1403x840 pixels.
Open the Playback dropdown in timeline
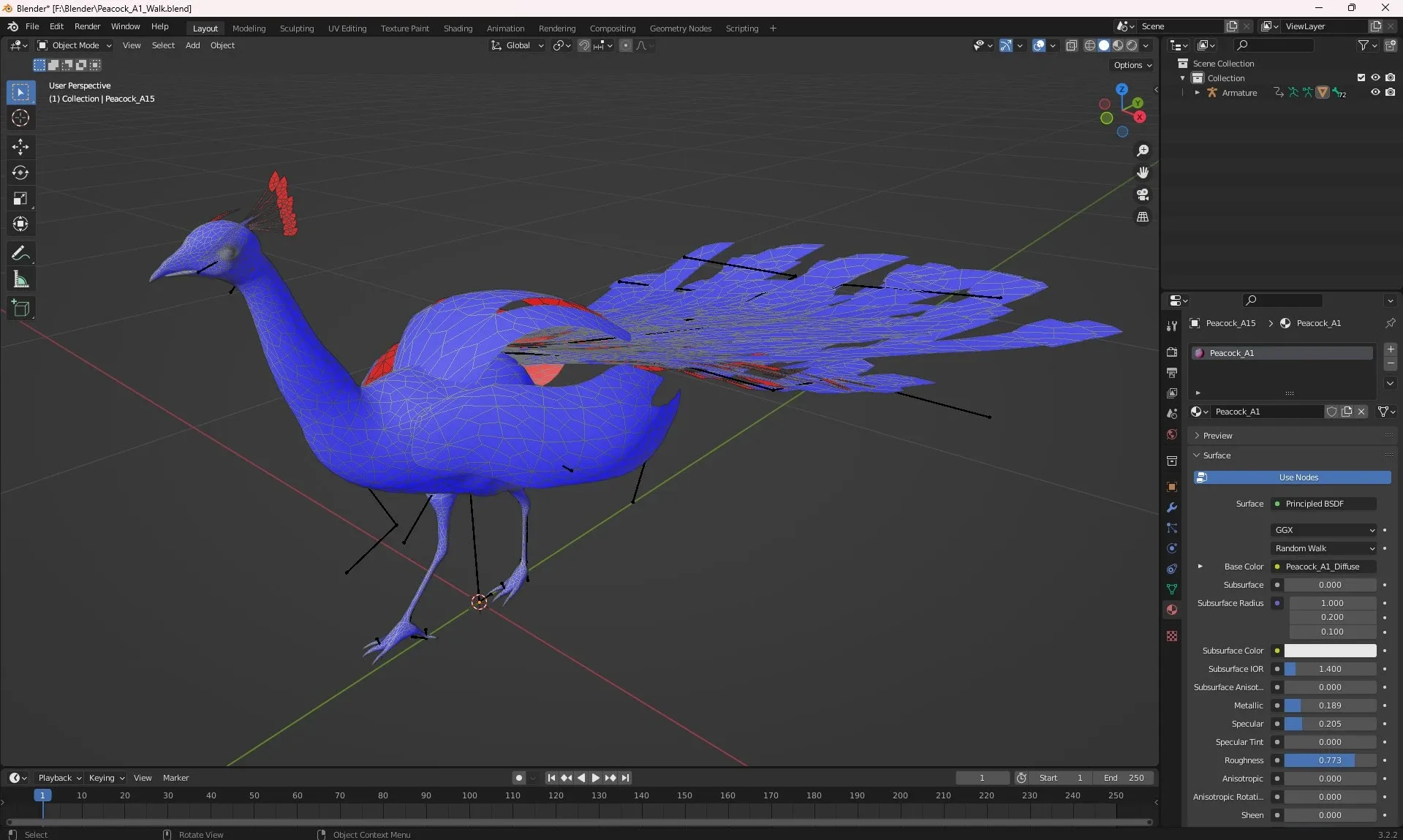coord(59,778)
